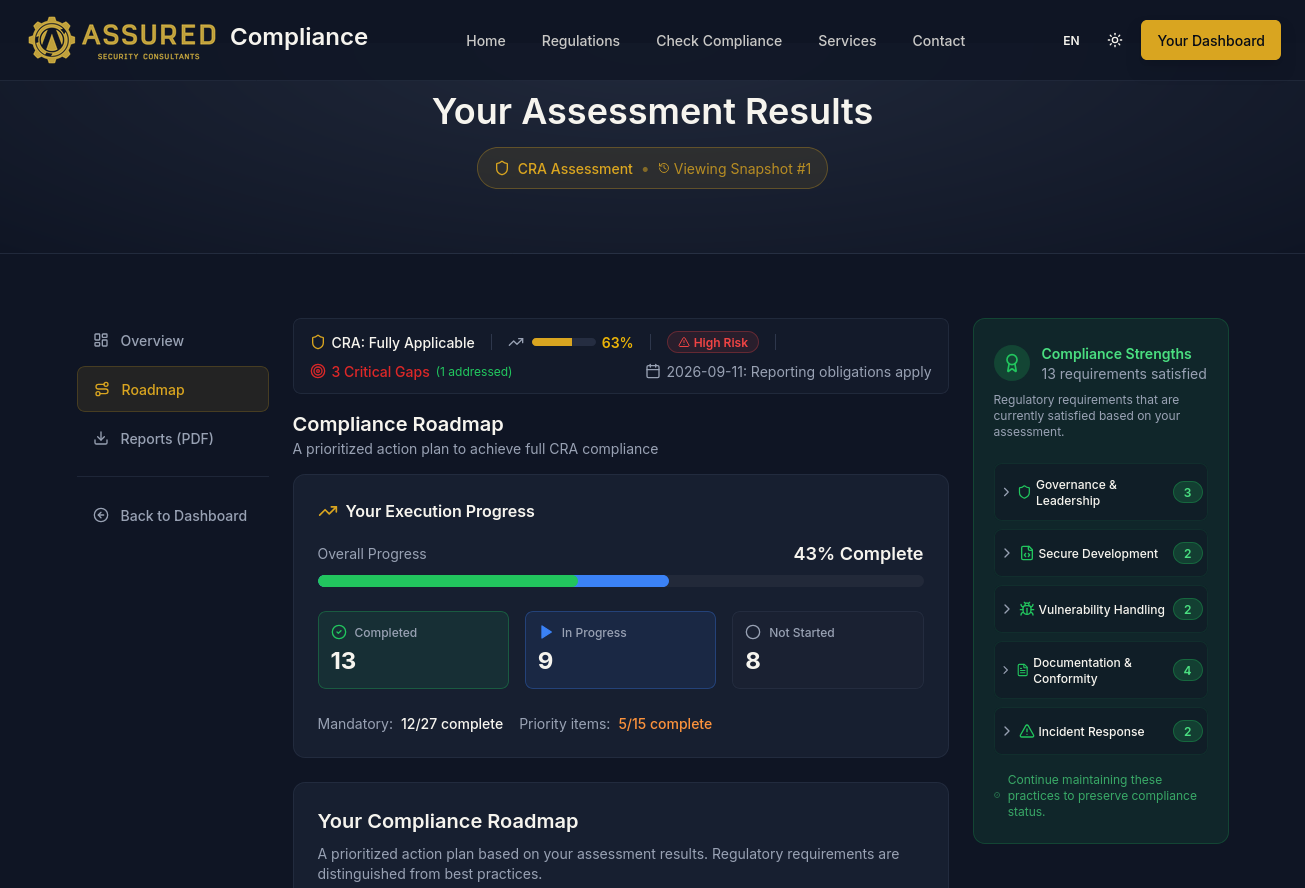Go Back to Dashboard link
1305x888 pixels.
point(173,515)
